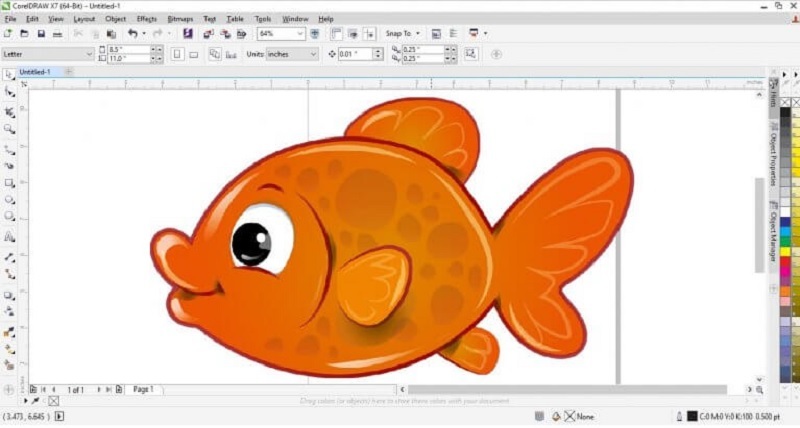Select the Transparency tool
The height and width of the screenshot is (428, 800).
click(9, 312)
